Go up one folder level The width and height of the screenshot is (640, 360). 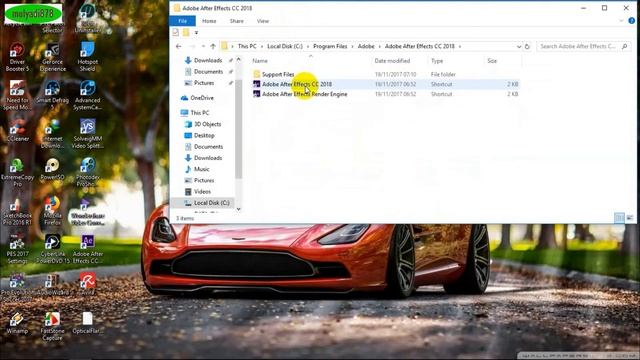coord(213,47)
